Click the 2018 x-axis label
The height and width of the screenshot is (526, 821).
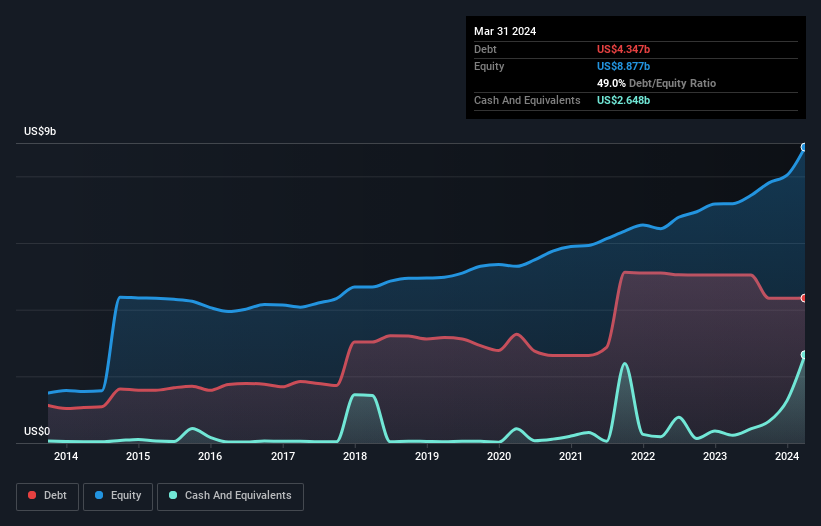click(x=355, y=456)
